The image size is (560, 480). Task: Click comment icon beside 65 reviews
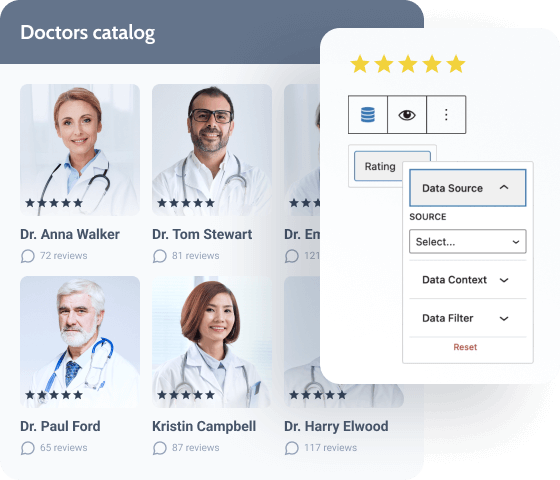click(x=28, y=448)
